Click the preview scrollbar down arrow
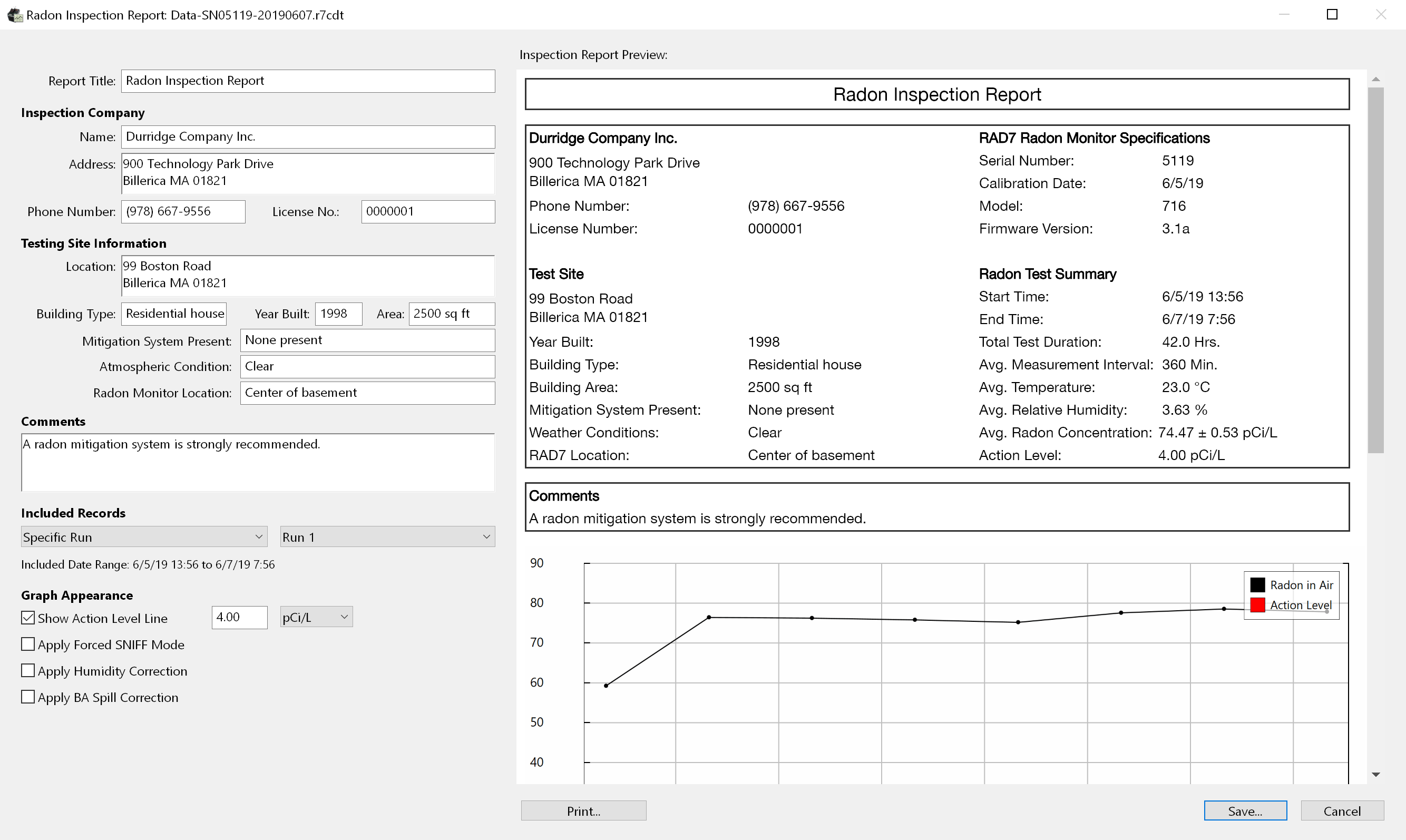The width and height of the screenshot is (1406, 840). [1375, 774]
